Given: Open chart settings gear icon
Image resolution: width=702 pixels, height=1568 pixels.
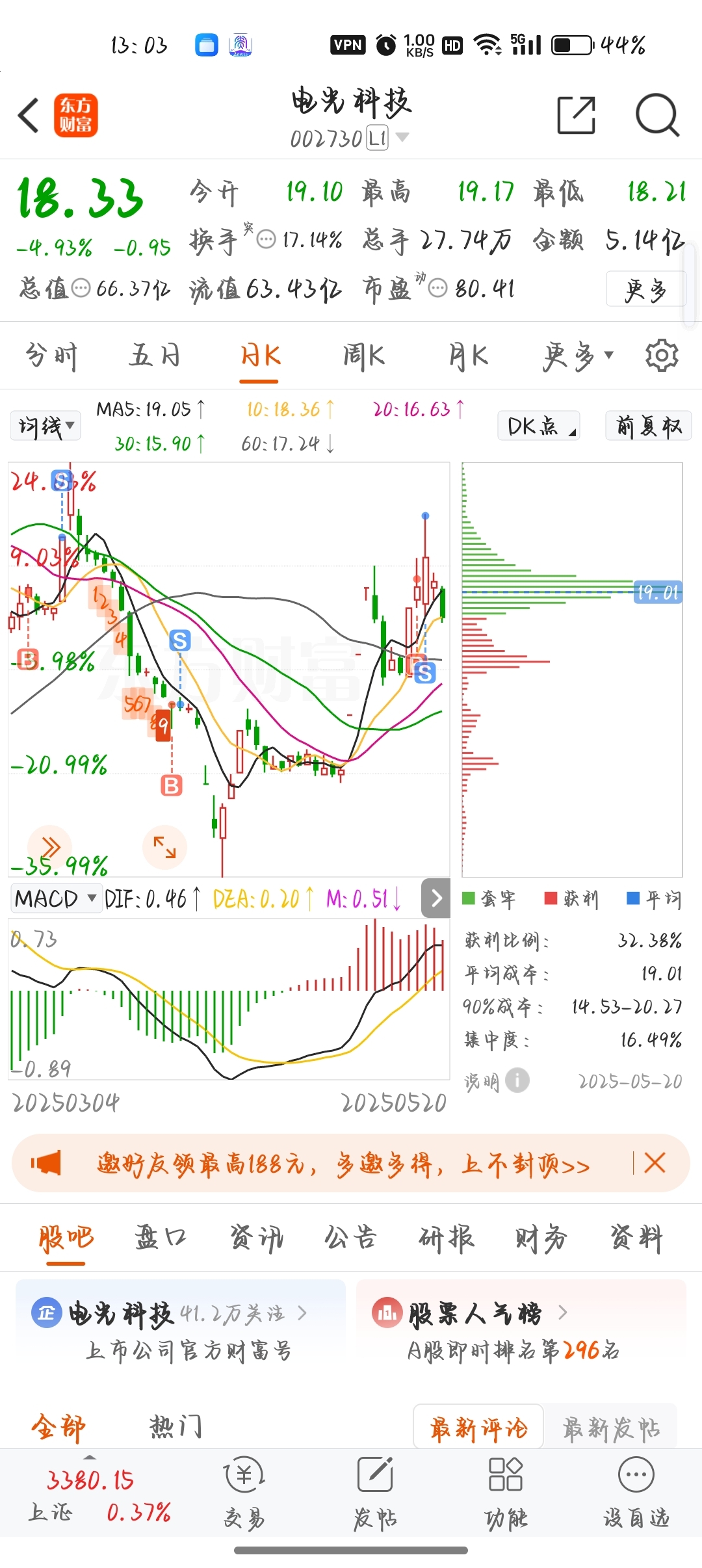Looking at the screenshot, I should [662, 355].
